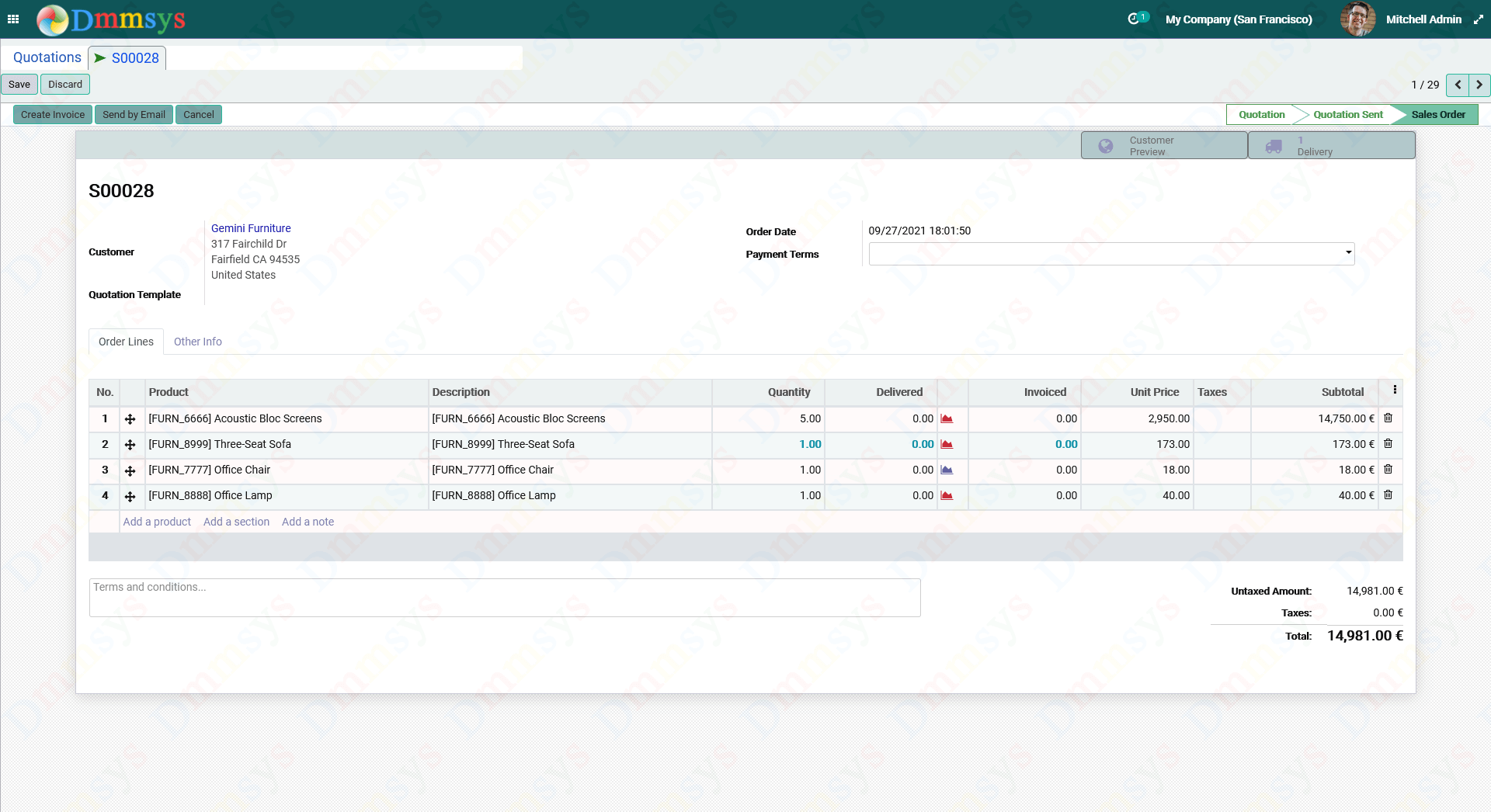Open company switcher My Company (San Francisco)
Screen dimensions: 1491x812
tap(1239, 19)
